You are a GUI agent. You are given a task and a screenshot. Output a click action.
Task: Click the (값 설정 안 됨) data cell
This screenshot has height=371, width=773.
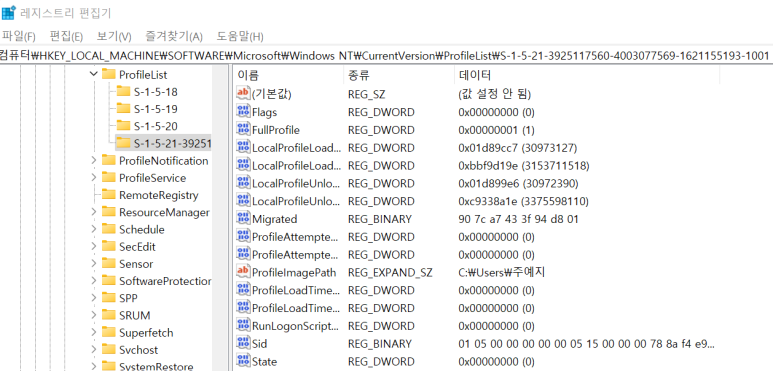tap(494, 93)
